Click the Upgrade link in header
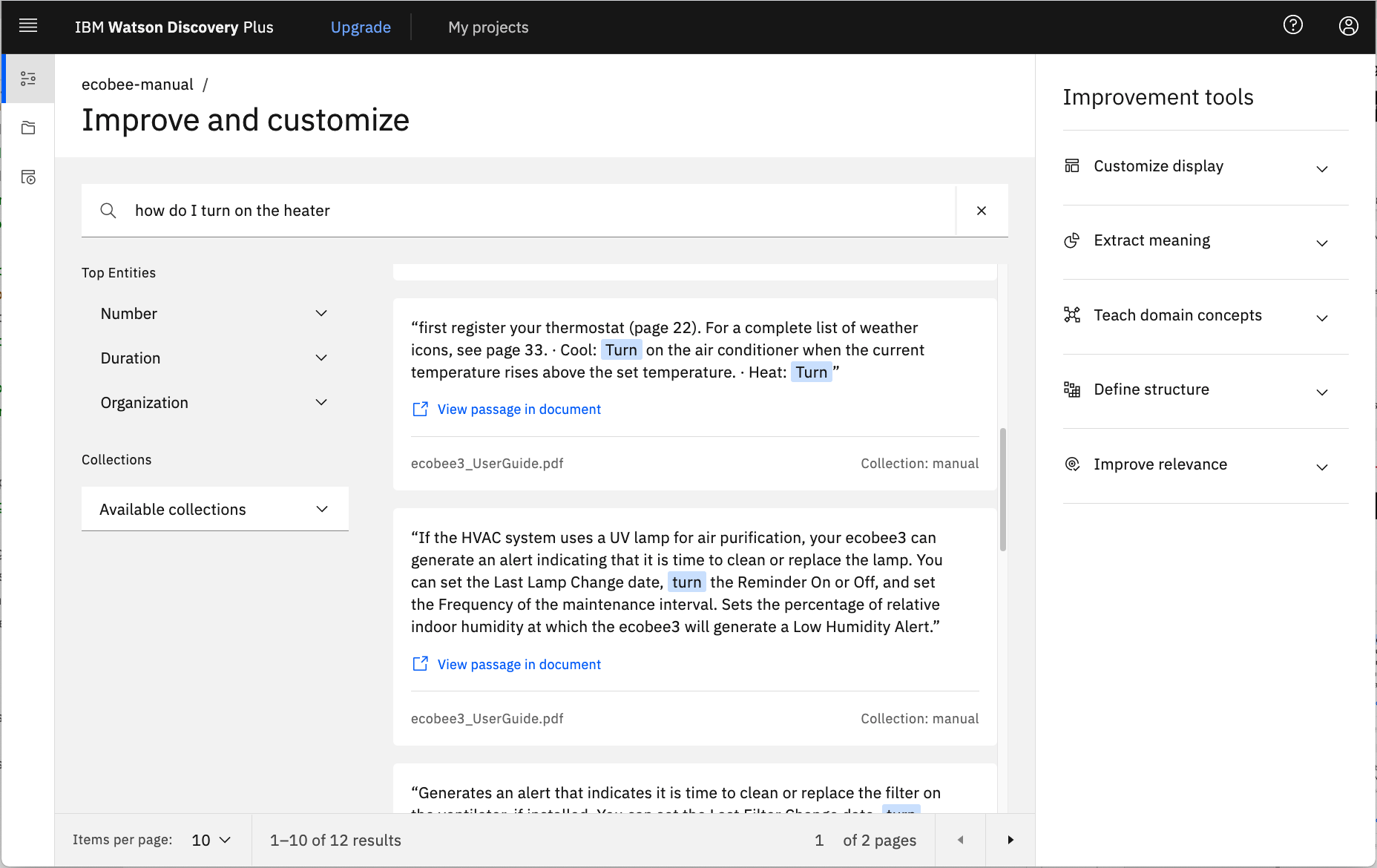This screenshot has width=1377, height=868. (361, 27)
